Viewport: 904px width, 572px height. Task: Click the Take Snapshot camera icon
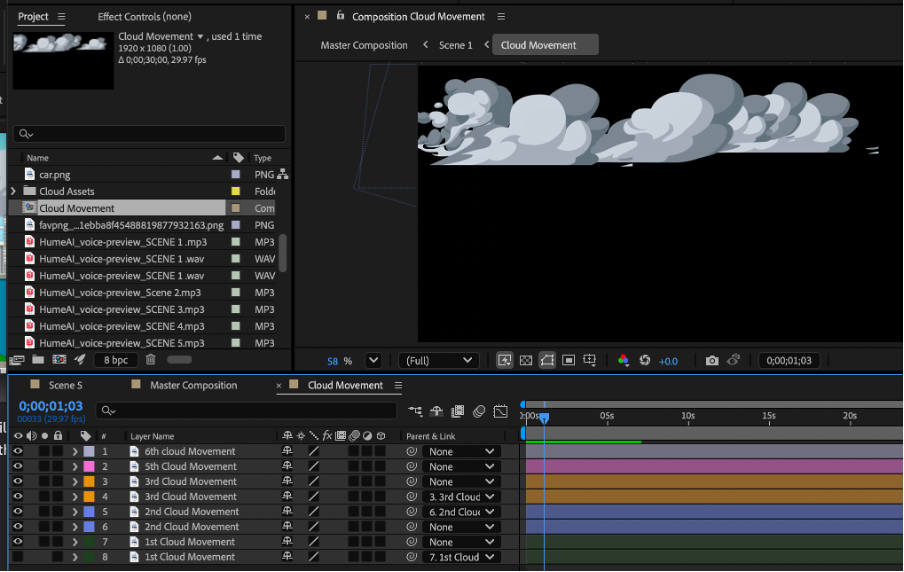point(712,360)
